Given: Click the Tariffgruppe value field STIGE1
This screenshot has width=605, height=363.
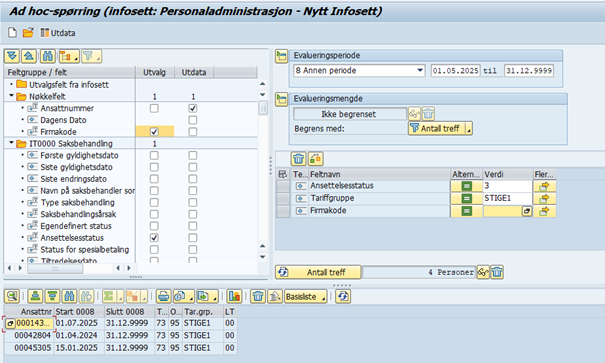Looking at the screenshot, I should coord(507,198).
